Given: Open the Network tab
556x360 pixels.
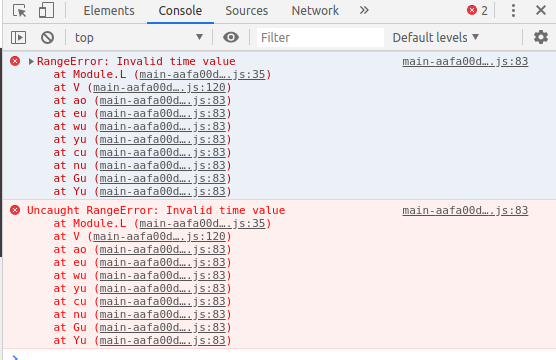Looking at the screenshot, I should 315,11.
